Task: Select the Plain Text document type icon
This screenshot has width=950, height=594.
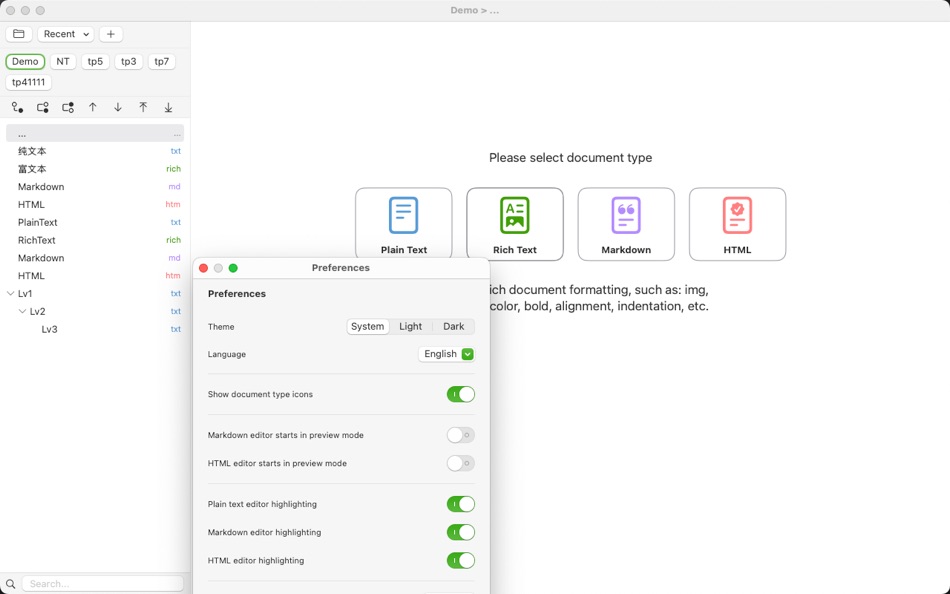Action: click(403, 223)
